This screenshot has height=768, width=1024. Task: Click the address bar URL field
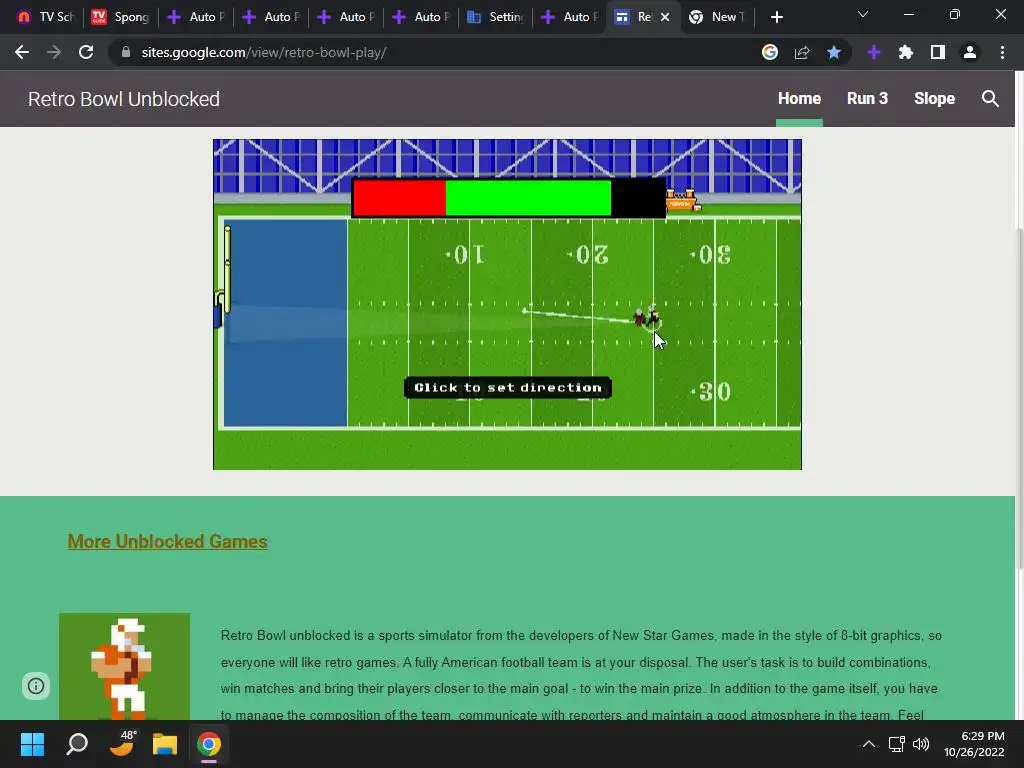tap(431, 52)
